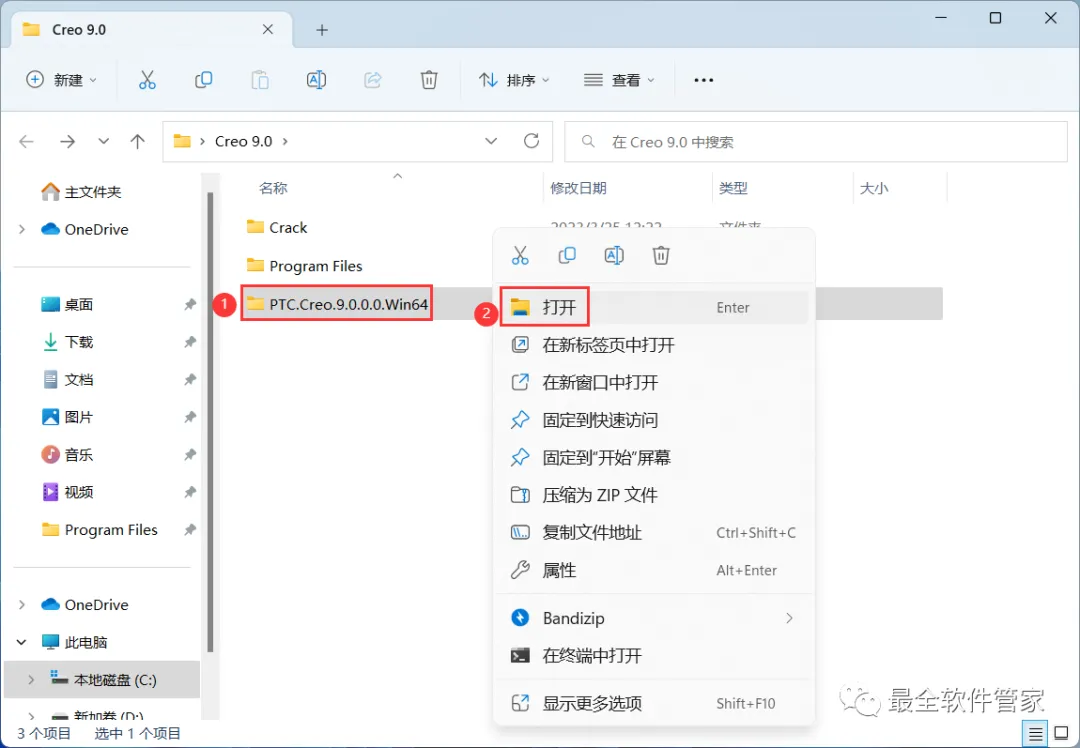Click the Rename icon in the toolbar
This screenshot has width=1080, height=748.
coord(316,80)
